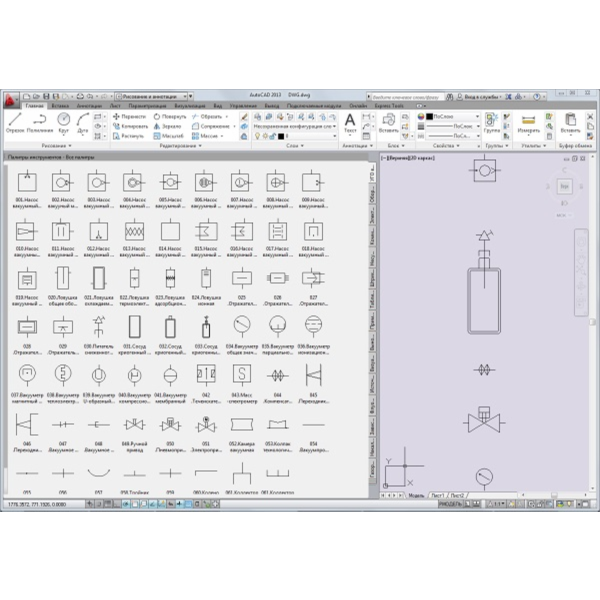Click the binoculars search icon
Screen dimensions: 600x600
click(450, 97)
